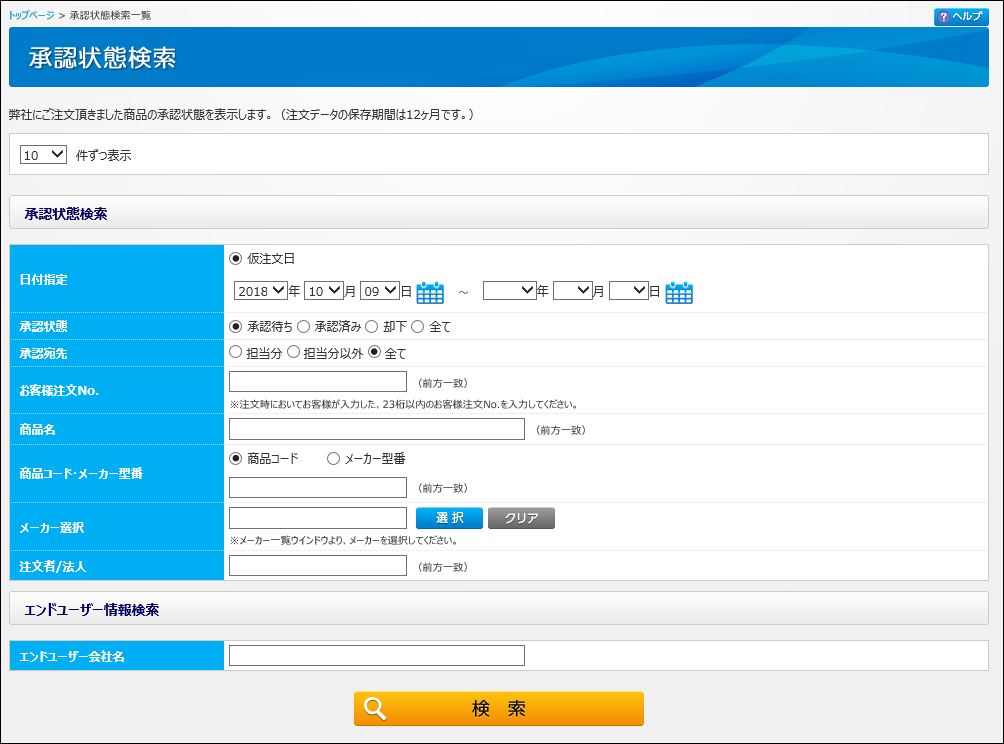Viewport: 1004px width, 744px height.
Task: Select 担当分以外 radio option
Action: [294, 352]
